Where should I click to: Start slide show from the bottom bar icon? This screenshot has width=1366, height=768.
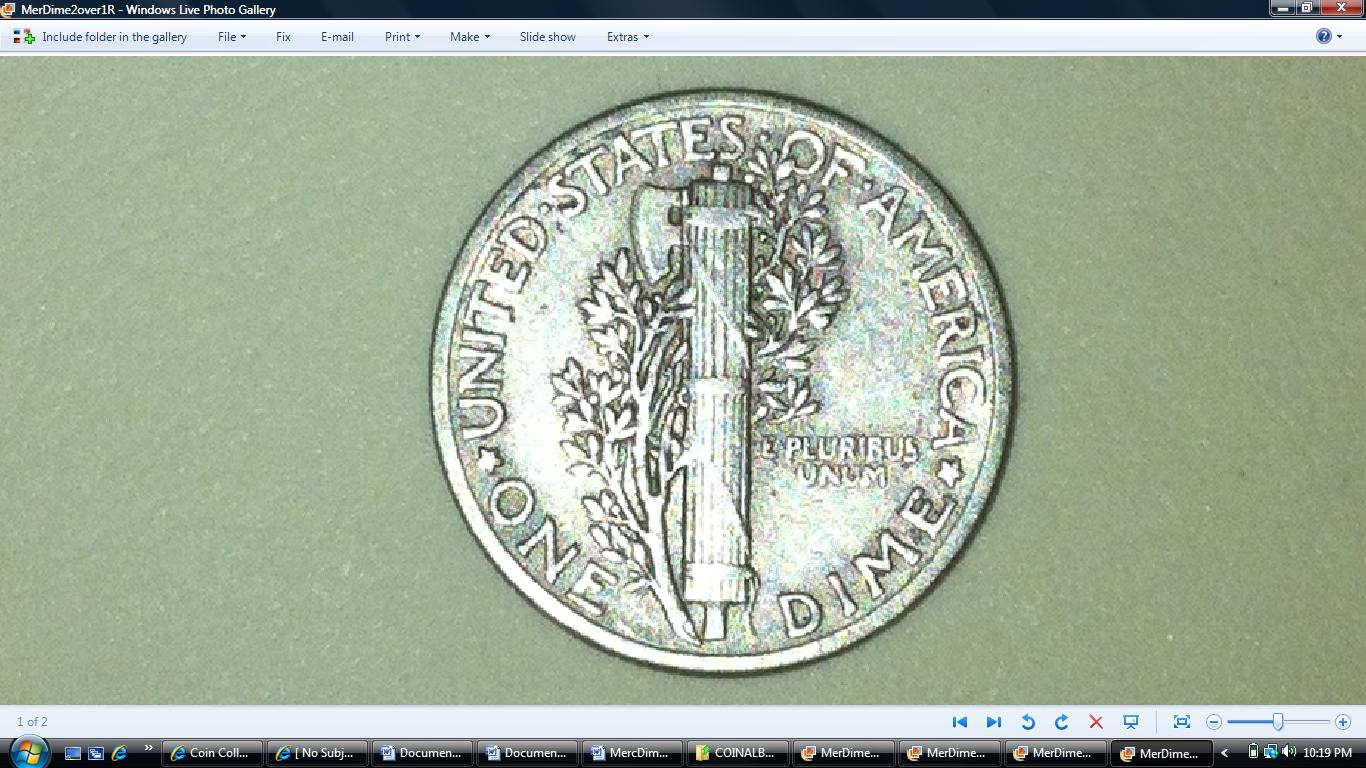click(1131, 722)
